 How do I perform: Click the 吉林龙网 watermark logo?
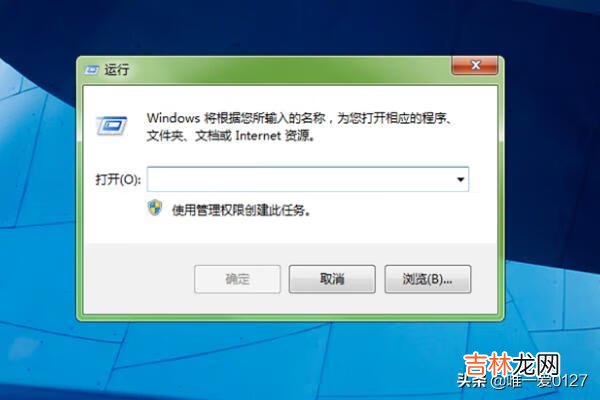511,364
